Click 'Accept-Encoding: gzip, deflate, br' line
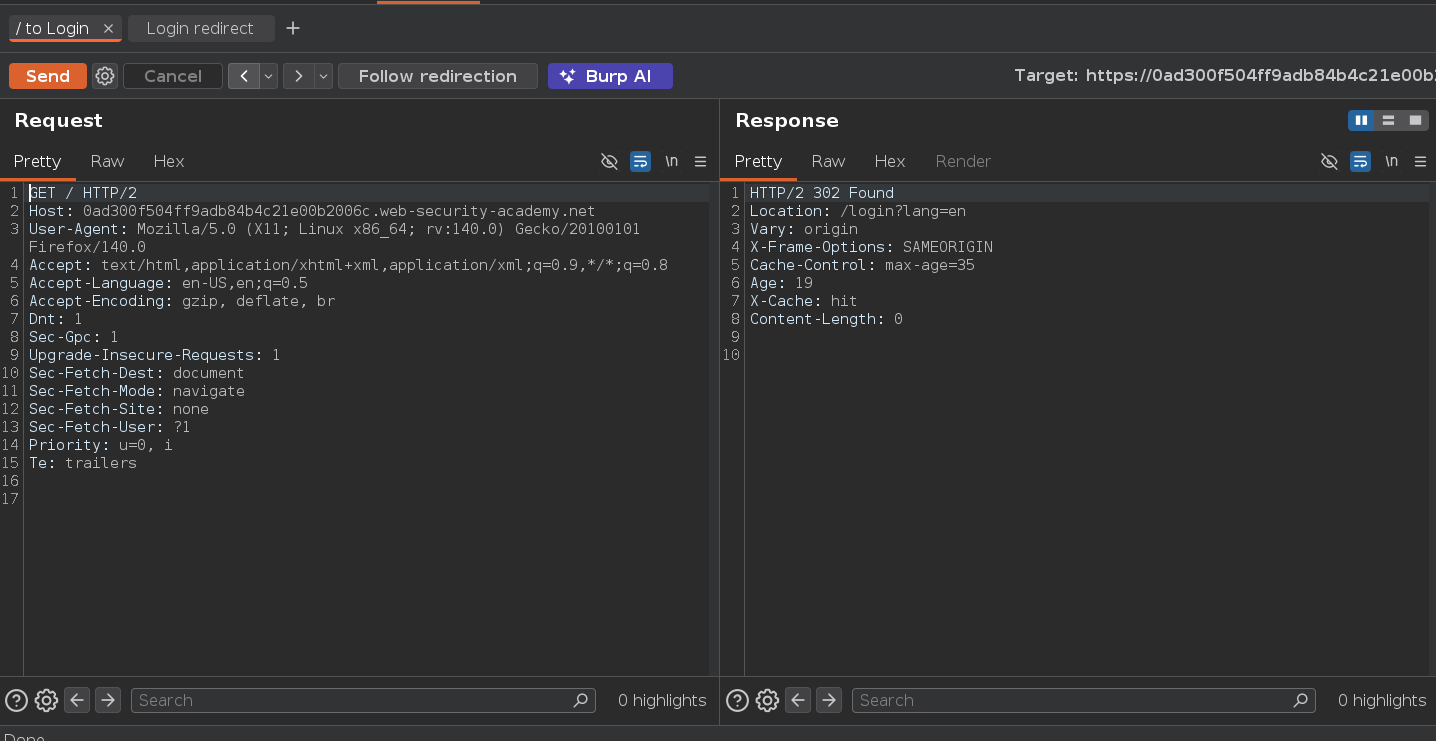1436x741 pixels. coord(182,301)
